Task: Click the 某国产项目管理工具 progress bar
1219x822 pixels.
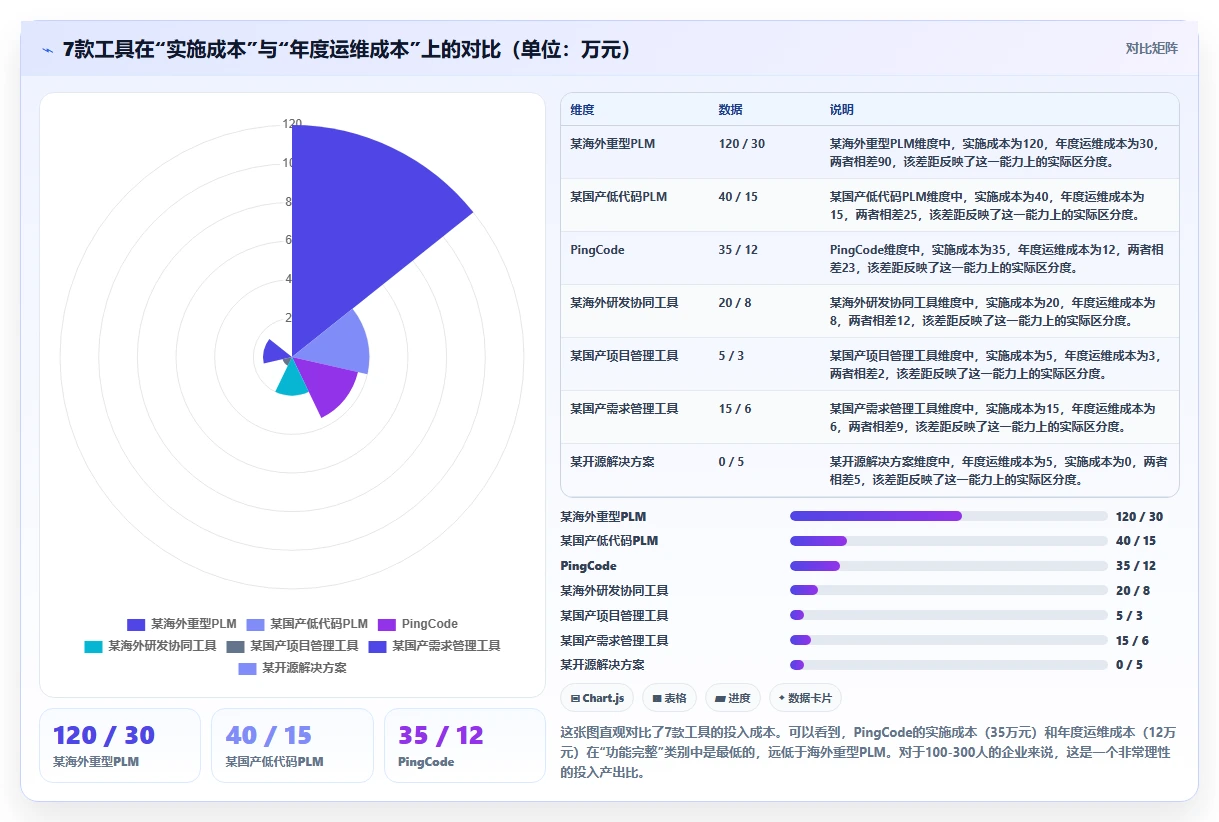Action: (948, 615)
